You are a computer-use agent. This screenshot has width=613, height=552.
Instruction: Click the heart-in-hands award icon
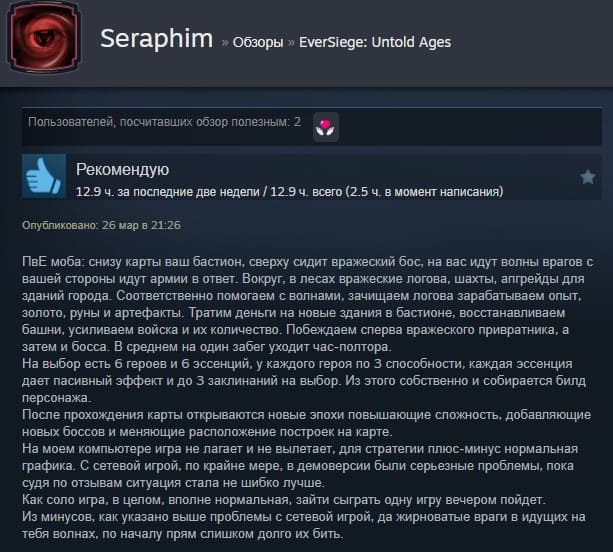[326, 127]
